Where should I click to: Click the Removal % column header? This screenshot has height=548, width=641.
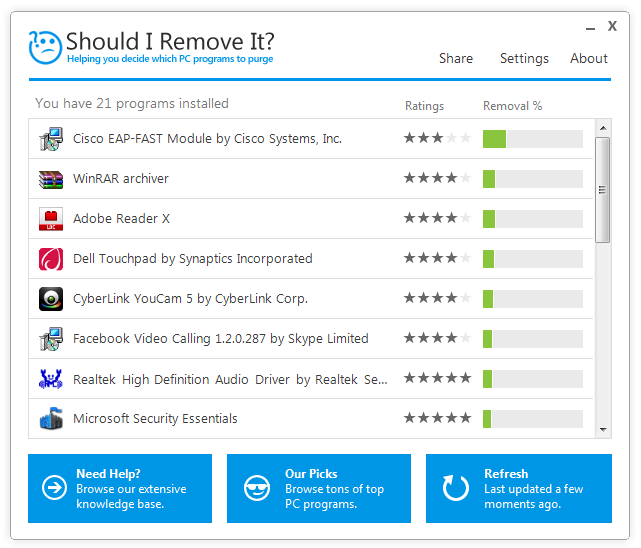pos(513,106)
